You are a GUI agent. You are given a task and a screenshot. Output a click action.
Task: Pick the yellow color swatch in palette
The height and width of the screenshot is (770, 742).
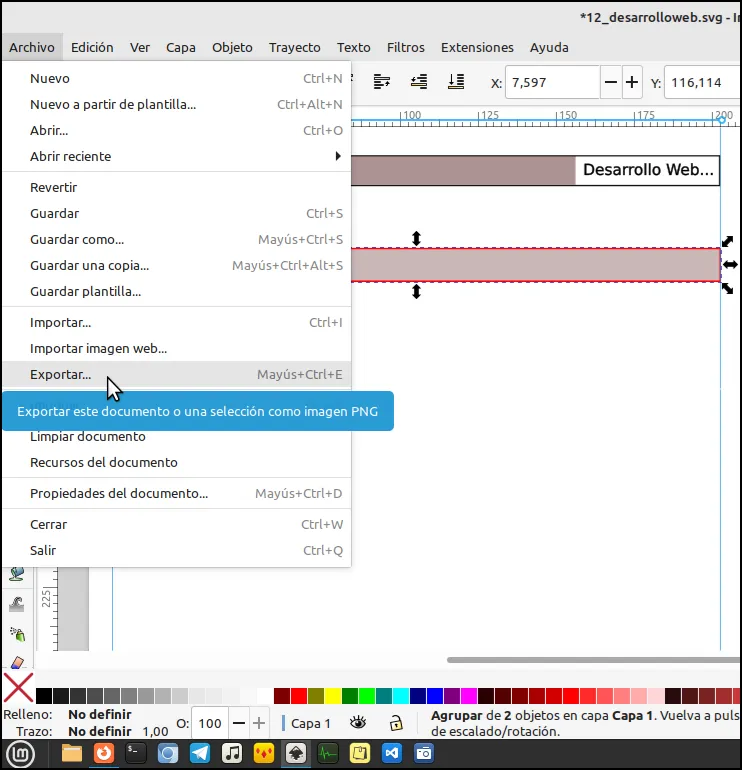332,696
